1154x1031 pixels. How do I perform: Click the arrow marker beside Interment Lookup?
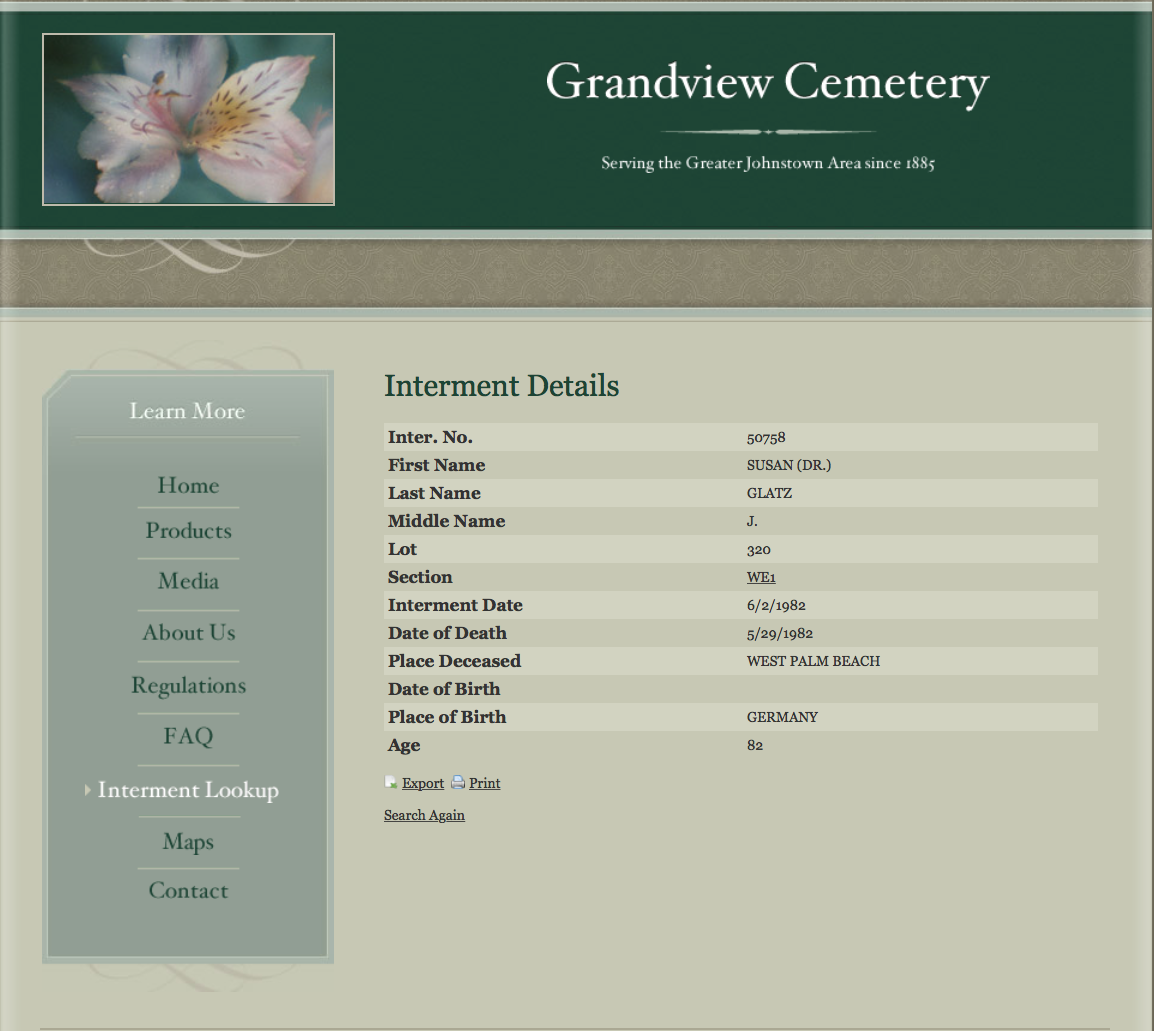point(88,790)
